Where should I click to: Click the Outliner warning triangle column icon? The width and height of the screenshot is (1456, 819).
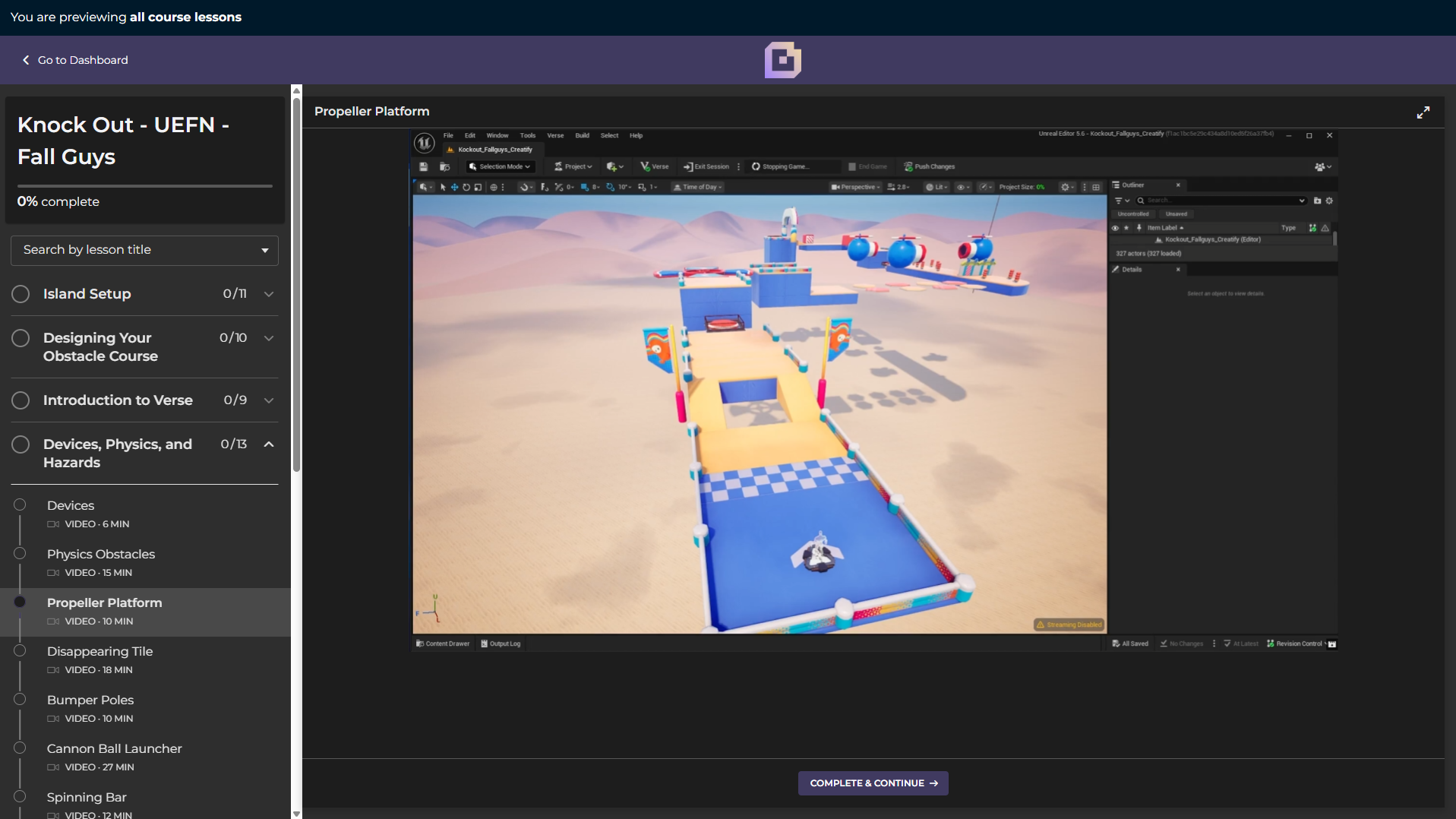tap(1325, 228)
